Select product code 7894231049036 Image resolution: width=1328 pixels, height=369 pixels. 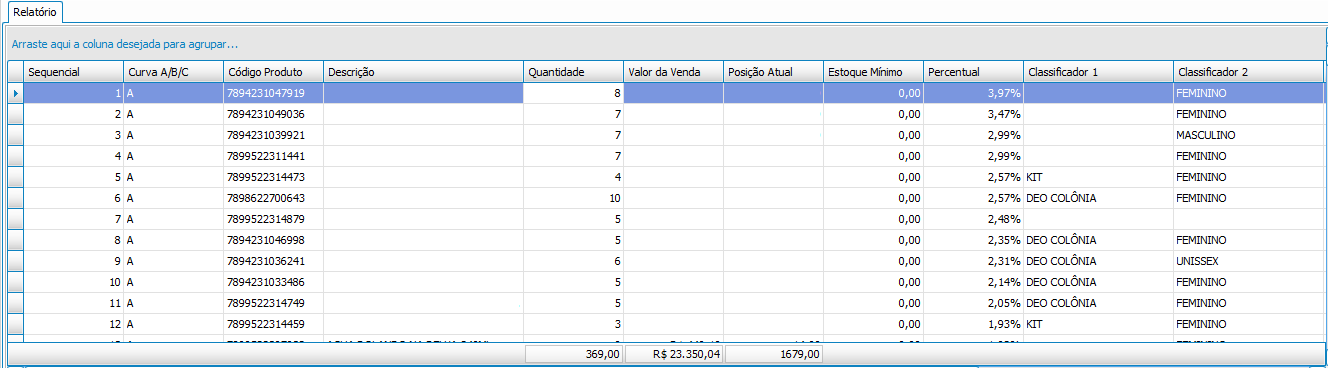click(x=274, y=114)
